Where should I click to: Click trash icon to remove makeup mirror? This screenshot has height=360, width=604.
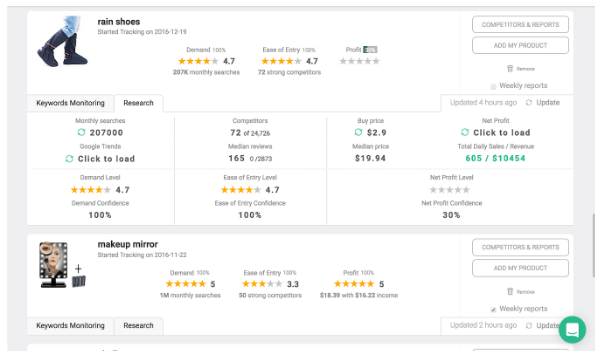510,291
